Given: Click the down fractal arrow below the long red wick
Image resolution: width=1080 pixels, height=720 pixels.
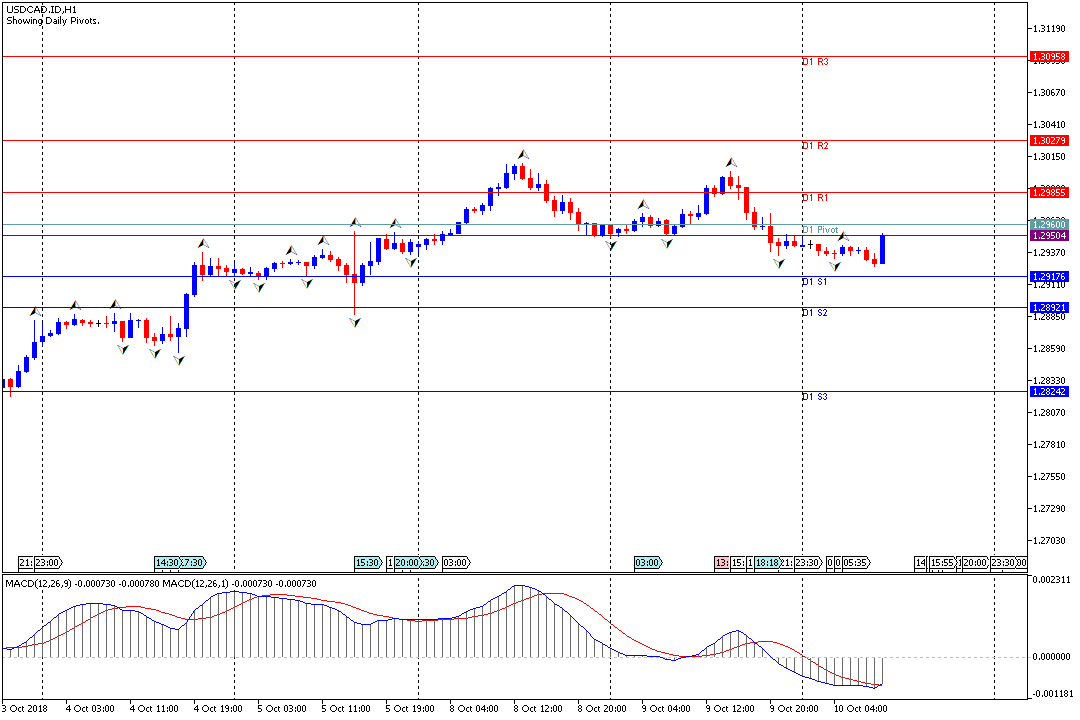Looking at the screenshot, I should 355,322.
